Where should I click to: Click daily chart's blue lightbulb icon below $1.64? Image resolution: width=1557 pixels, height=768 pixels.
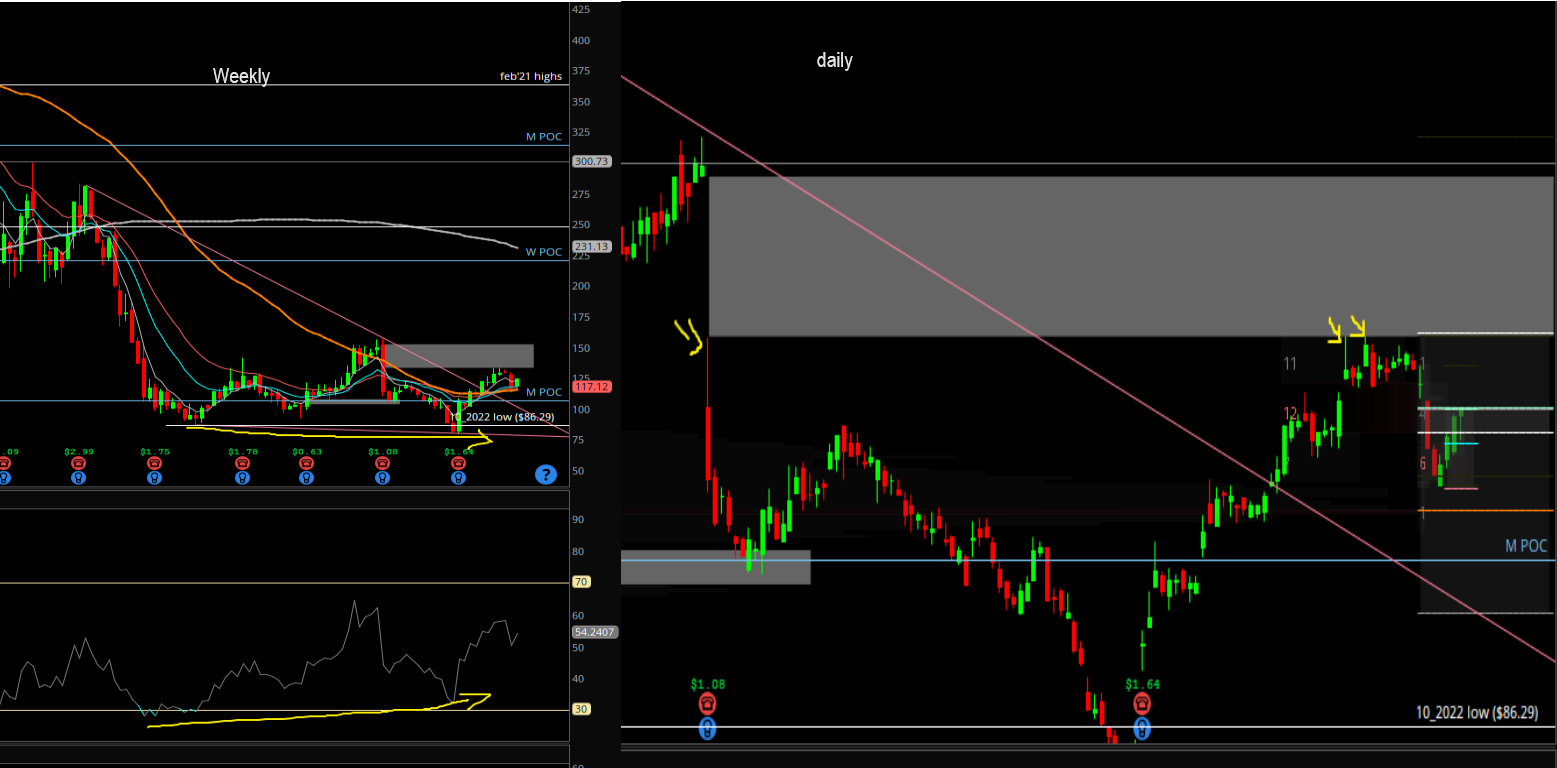(x=1141, y=729)
